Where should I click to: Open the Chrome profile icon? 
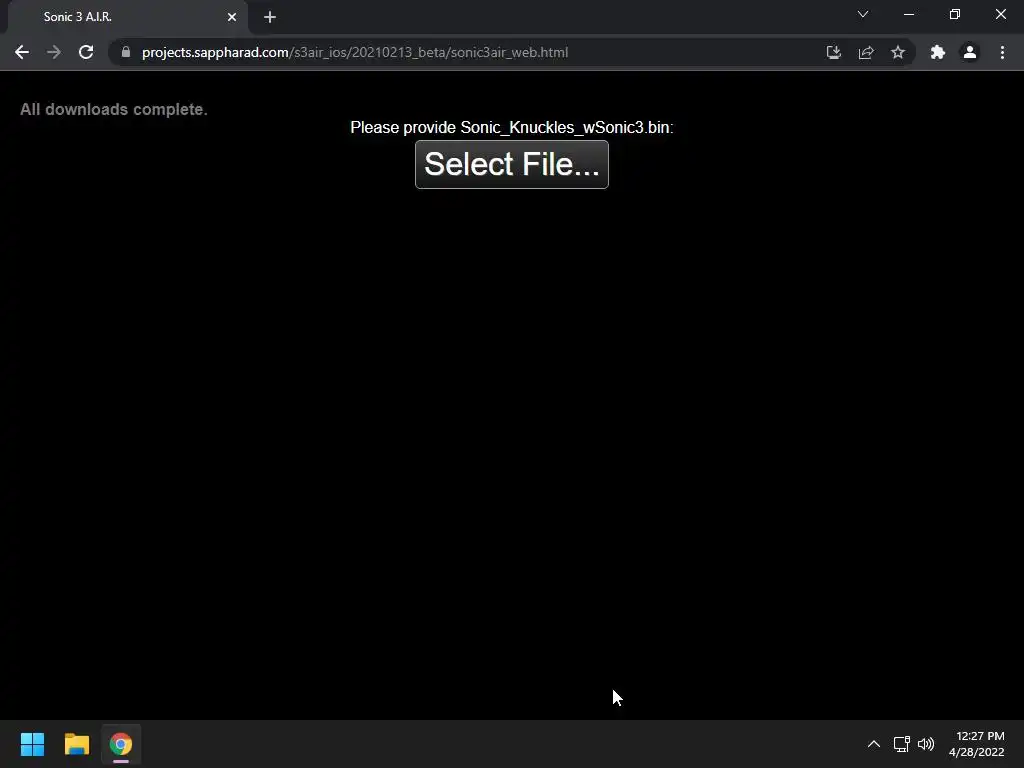click(x=970, y=52)
